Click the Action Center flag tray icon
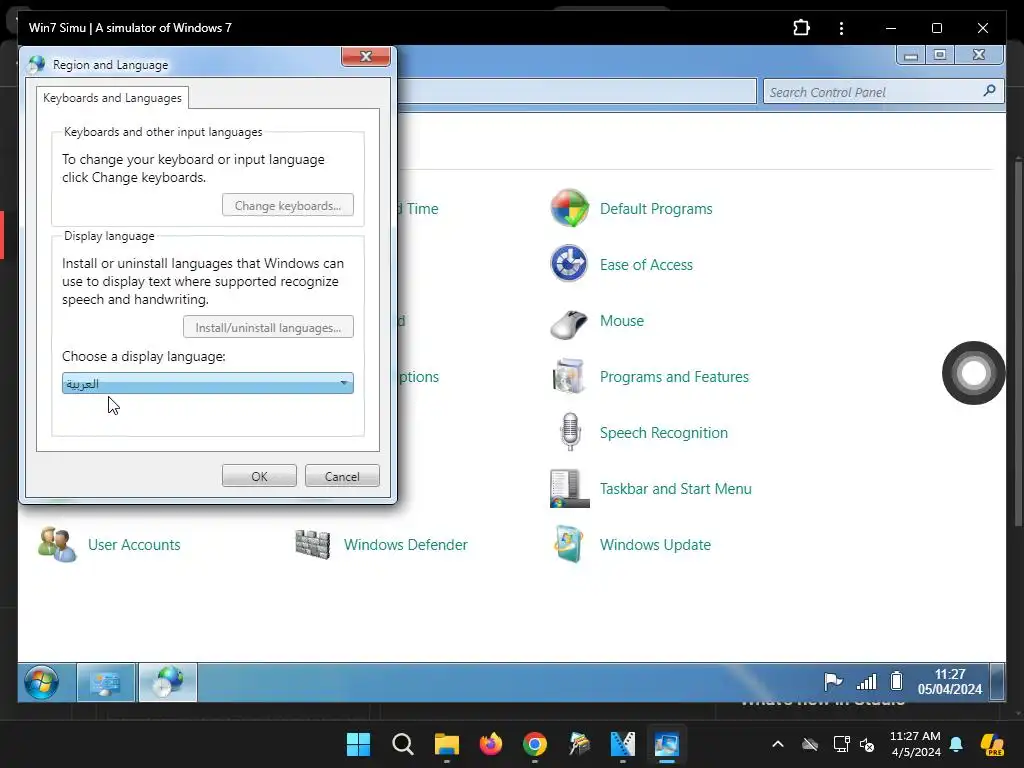Screen dimensions: 1024x768 pos(833,682)
